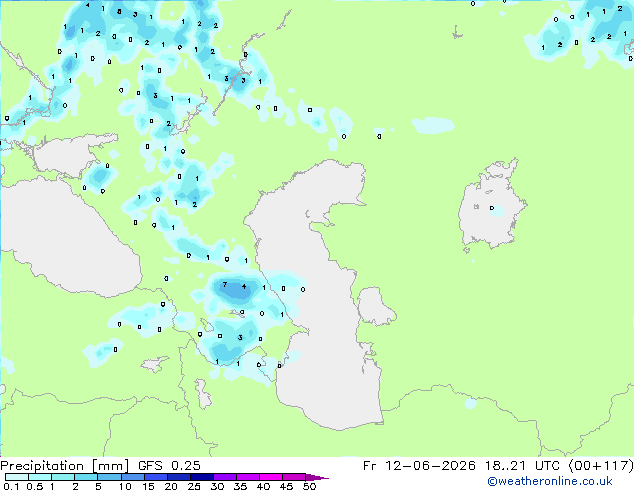
Task: Select the legend swatch between 0.5 and 1
Action: (40, 477)
